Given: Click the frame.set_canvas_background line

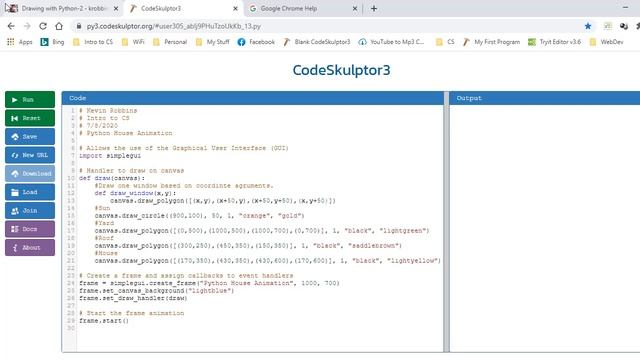Looking at the screenshot, I should pos(157,291).
